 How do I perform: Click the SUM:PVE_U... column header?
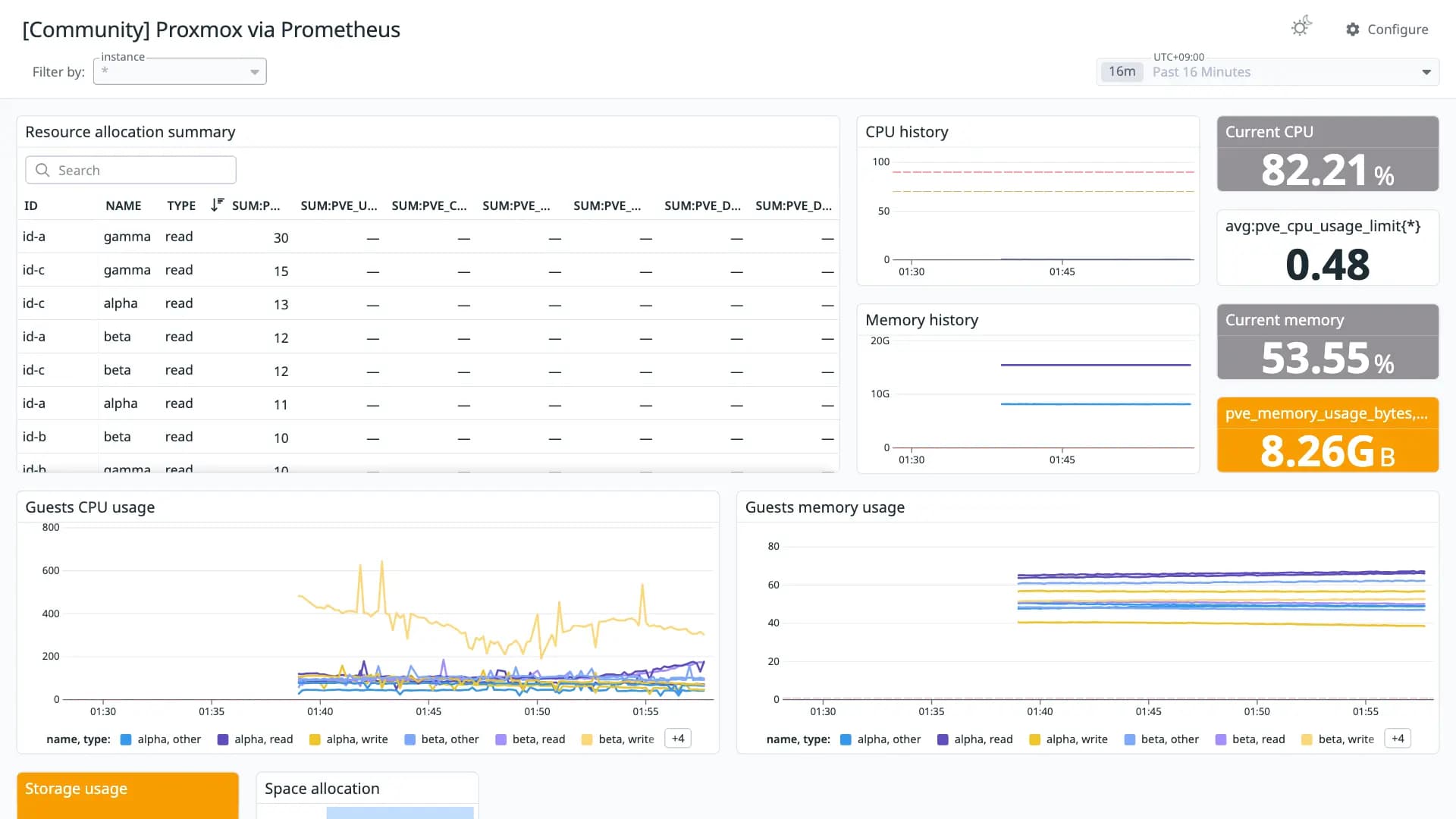[x=338, y=206]
